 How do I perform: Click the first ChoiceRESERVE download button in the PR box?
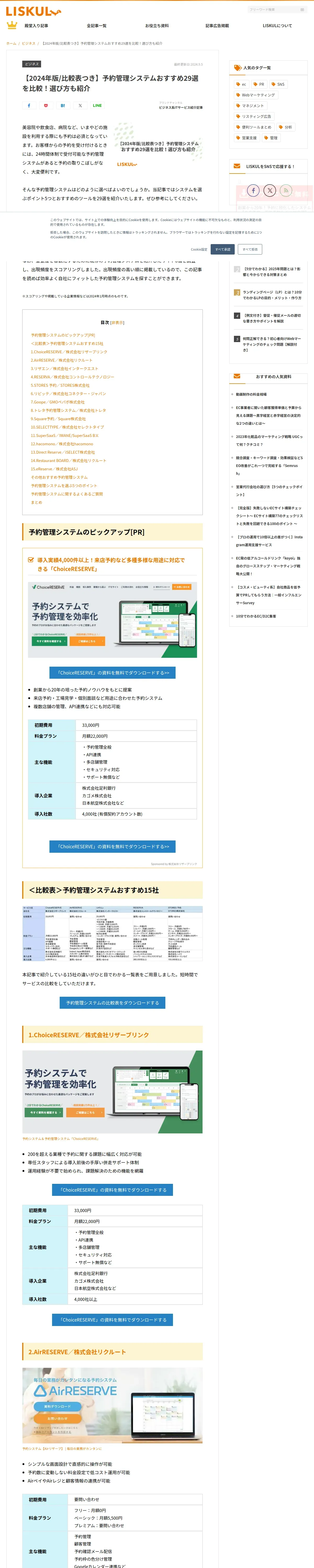point(113,673)
